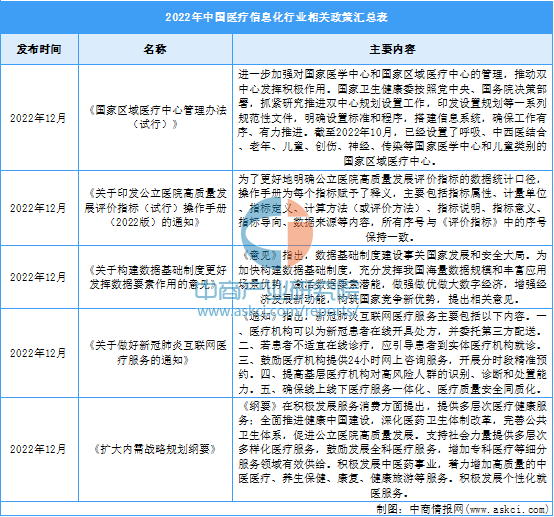This screenshot has width=554, height=517.
Task: Select the 发布时间 column header
Action: tap(39, 49)
